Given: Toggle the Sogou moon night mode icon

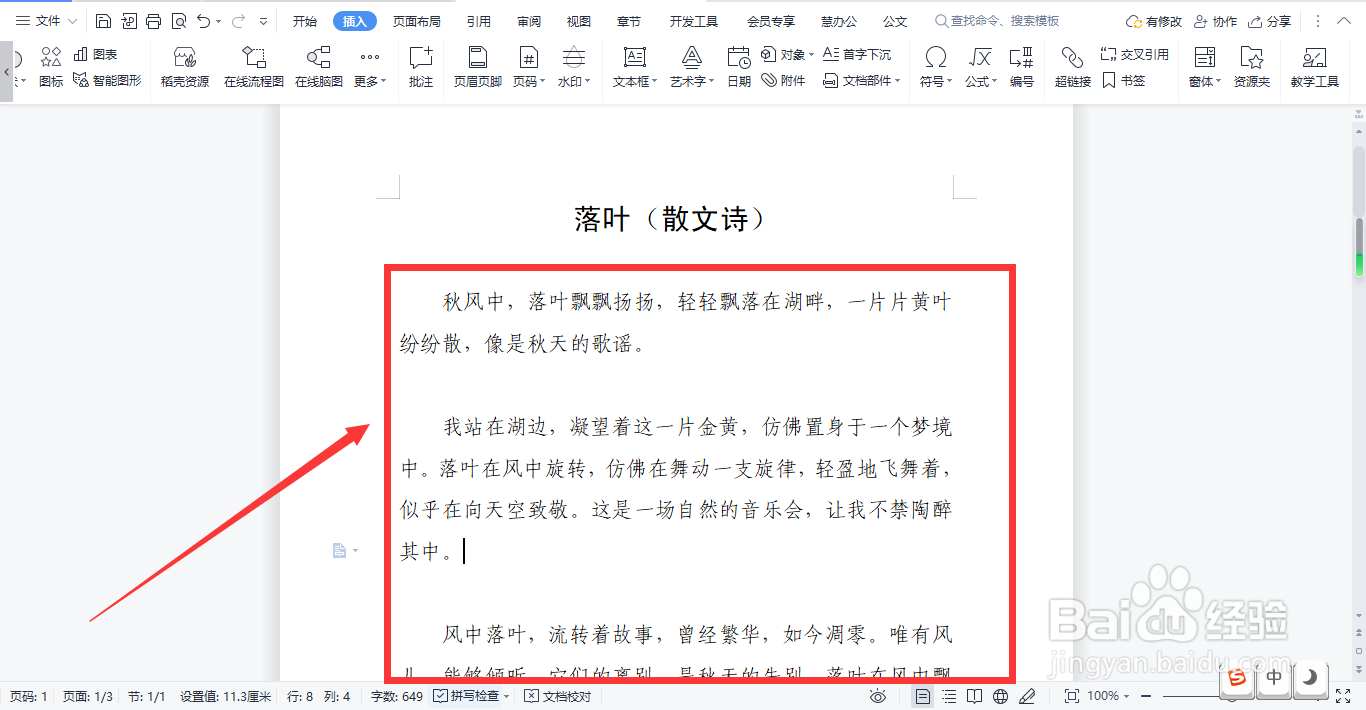Looking at the screenshot, I should pyautogui.click(x=1309, y=677).
